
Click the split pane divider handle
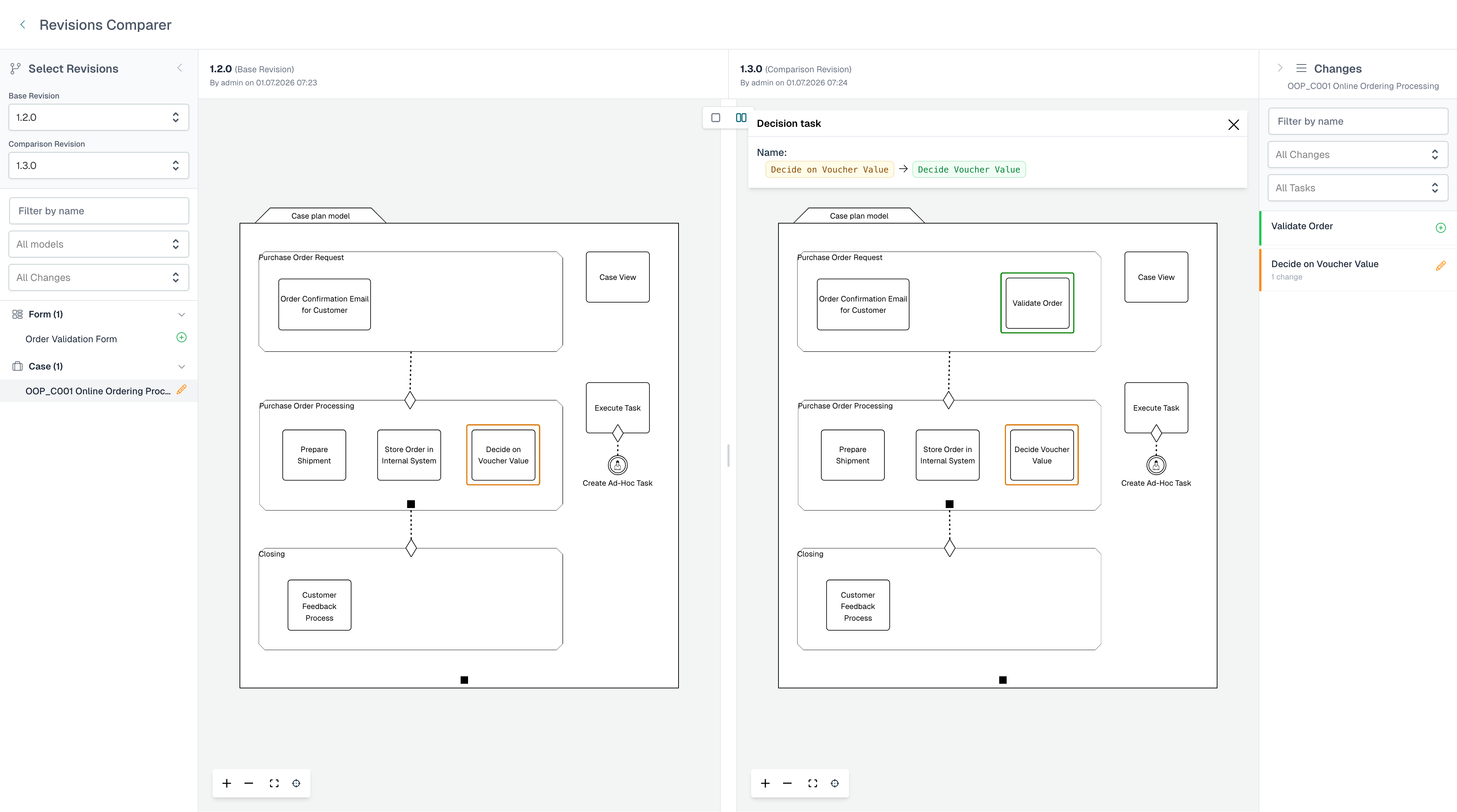728,455
